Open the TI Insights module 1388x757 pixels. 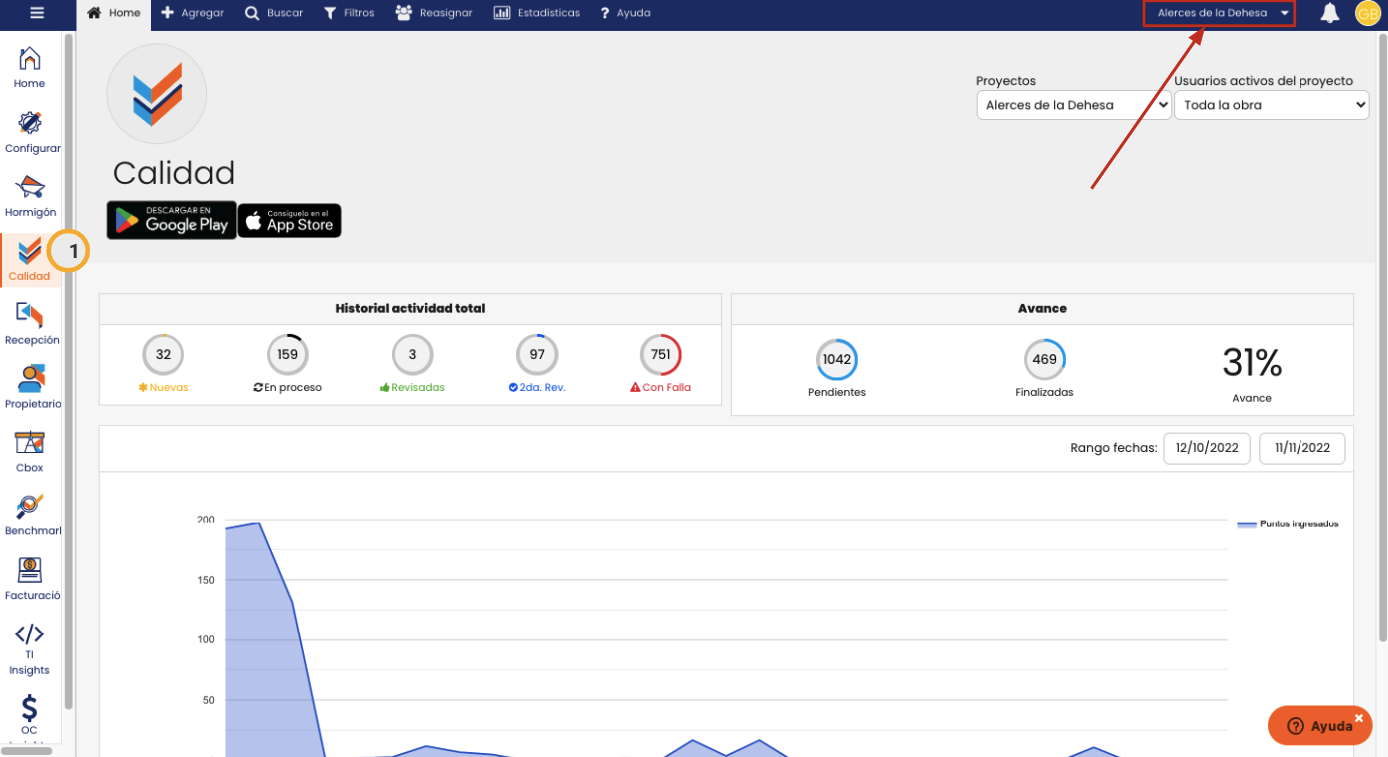click(29, 649)
